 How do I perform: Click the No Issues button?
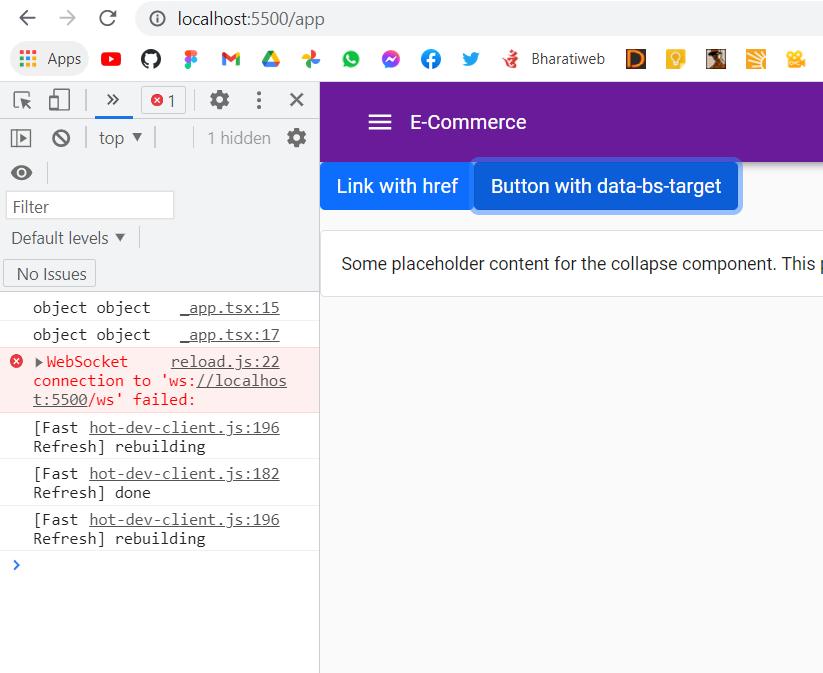(x=52, y=274)
